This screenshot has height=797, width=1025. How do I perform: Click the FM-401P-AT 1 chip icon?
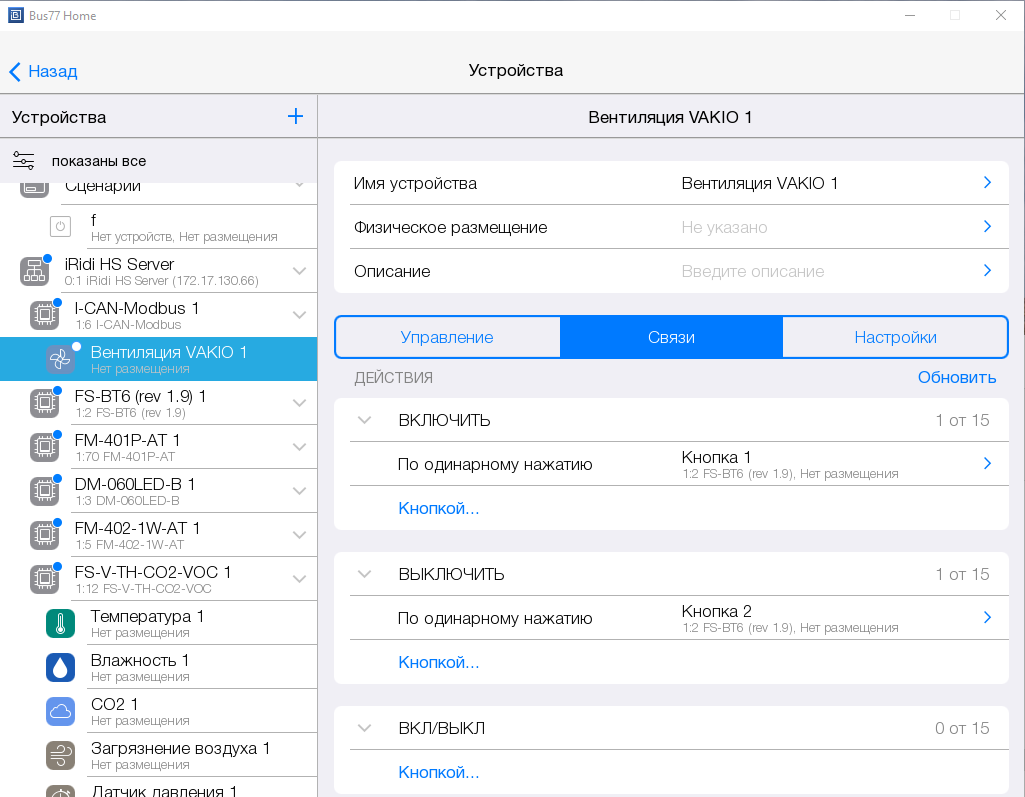(44, 447)
